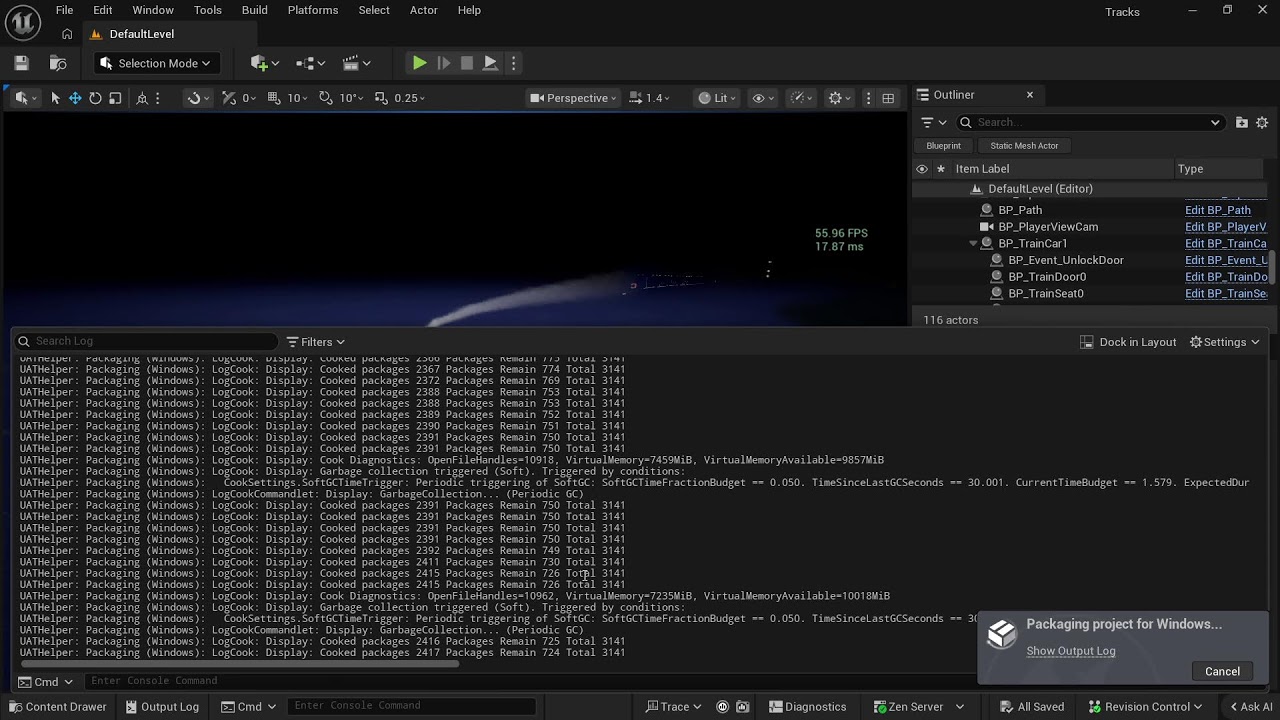1280x720 pixels.
Task: Open the File menu
Action: tap(64, 10)
